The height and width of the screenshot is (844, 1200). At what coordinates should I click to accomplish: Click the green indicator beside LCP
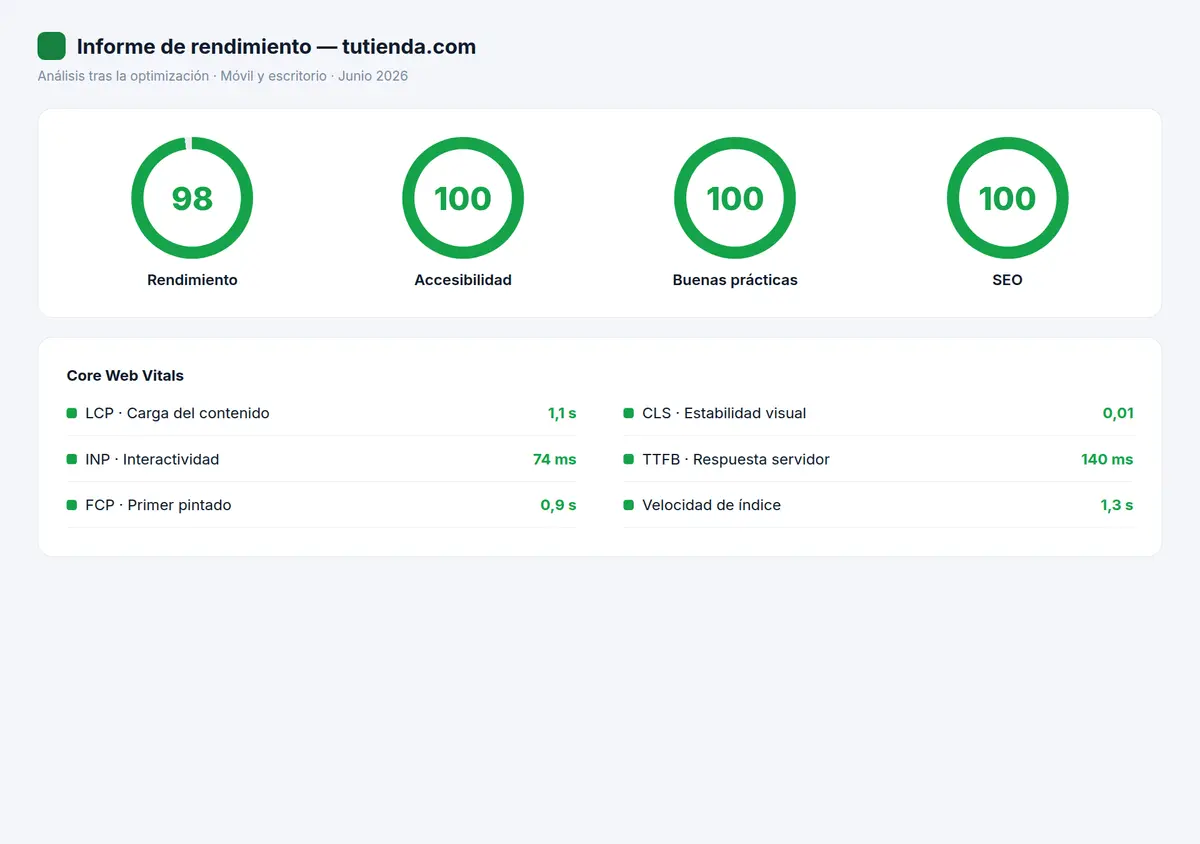72,413
